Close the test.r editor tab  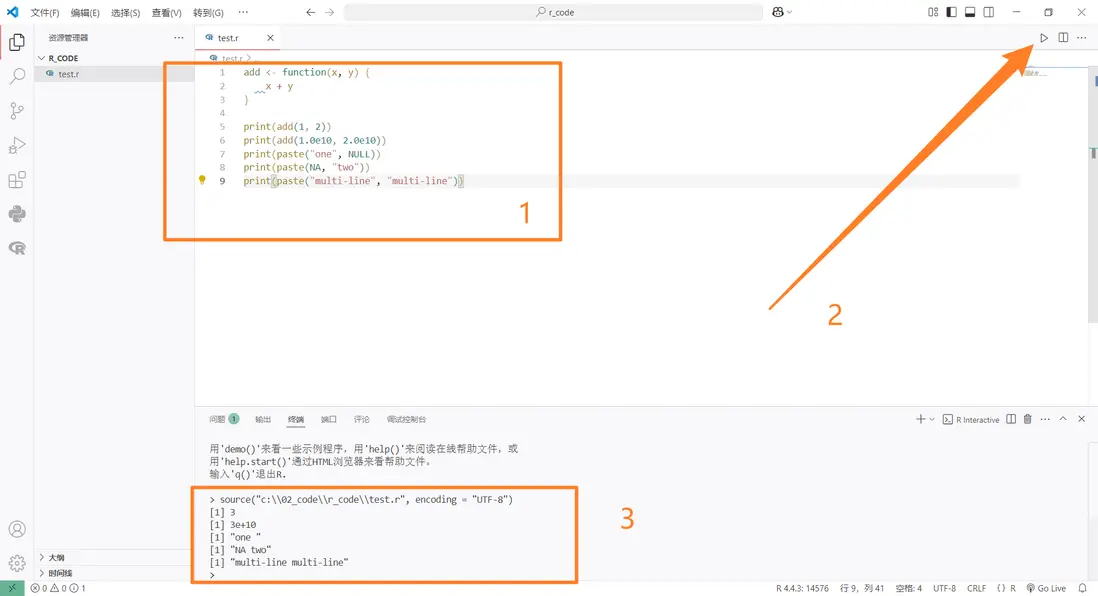270,38
